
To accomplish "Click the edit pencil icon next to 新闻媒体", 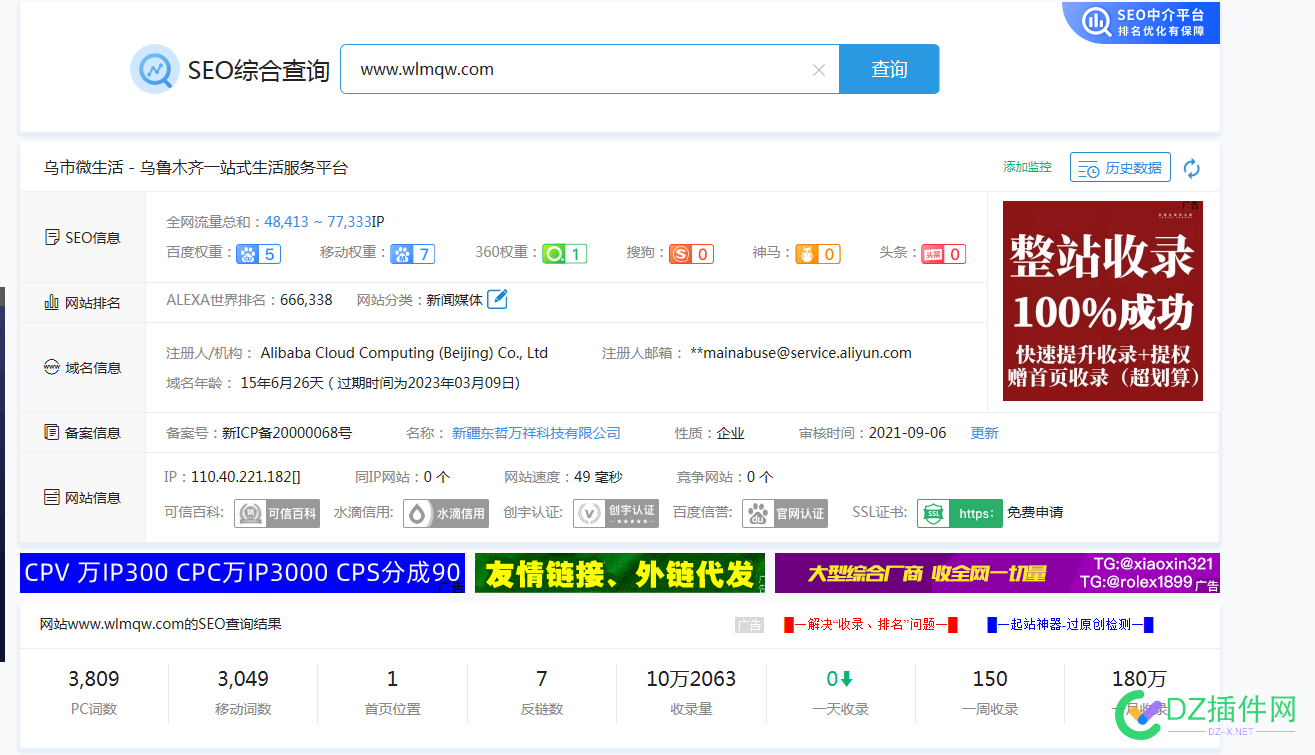I will (x=498, y=299).
